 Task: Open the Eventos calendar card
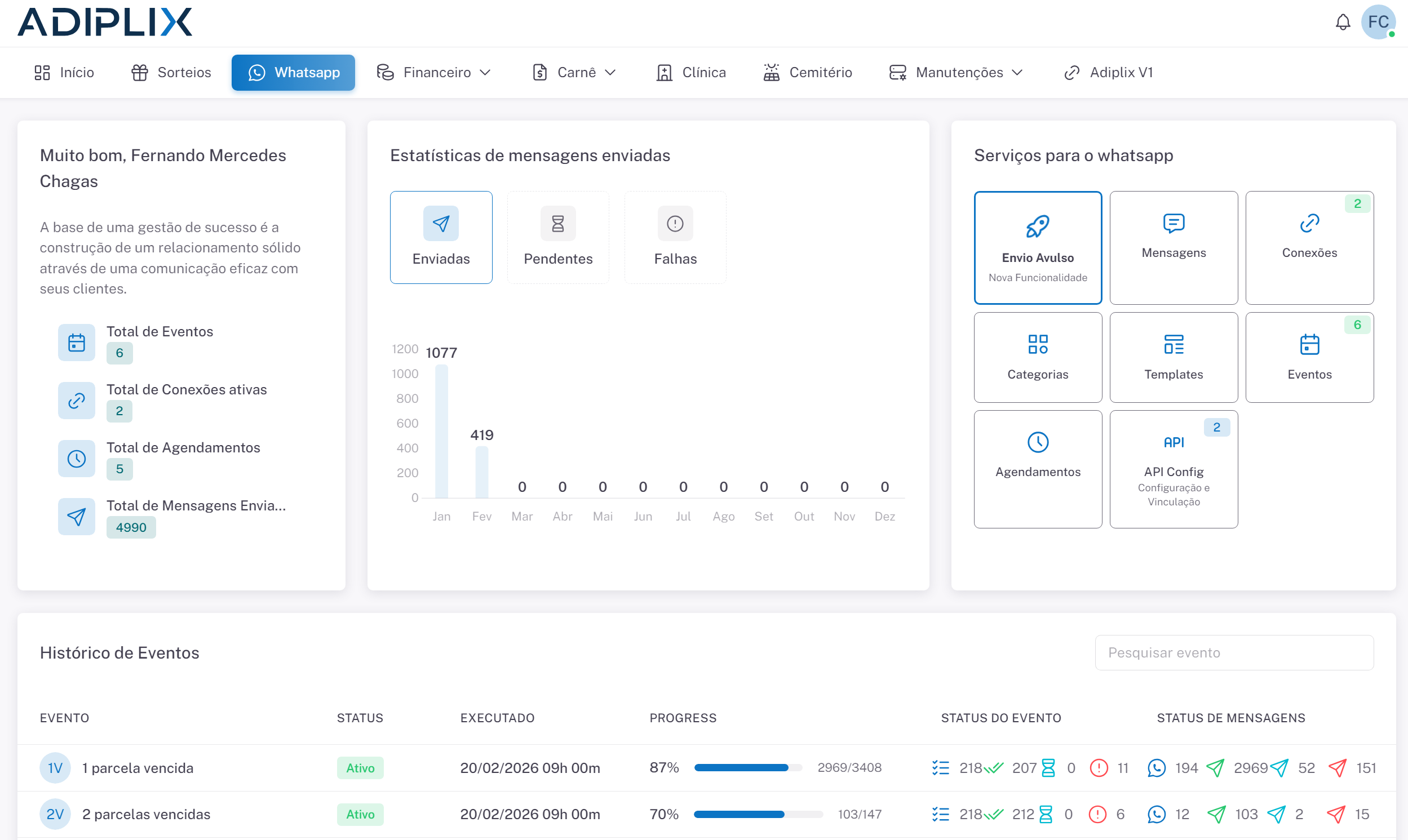(1309, 357)
